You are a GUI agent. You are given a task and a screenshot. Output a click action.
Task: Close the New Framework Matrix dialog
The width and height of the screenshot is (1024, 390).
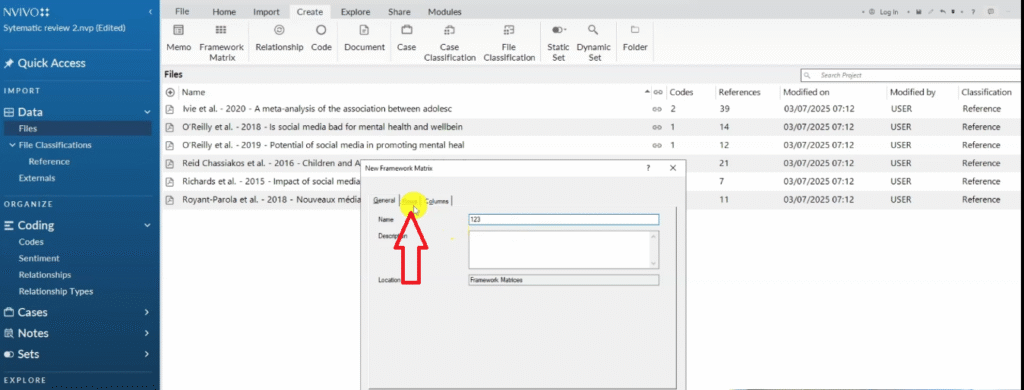673,168
